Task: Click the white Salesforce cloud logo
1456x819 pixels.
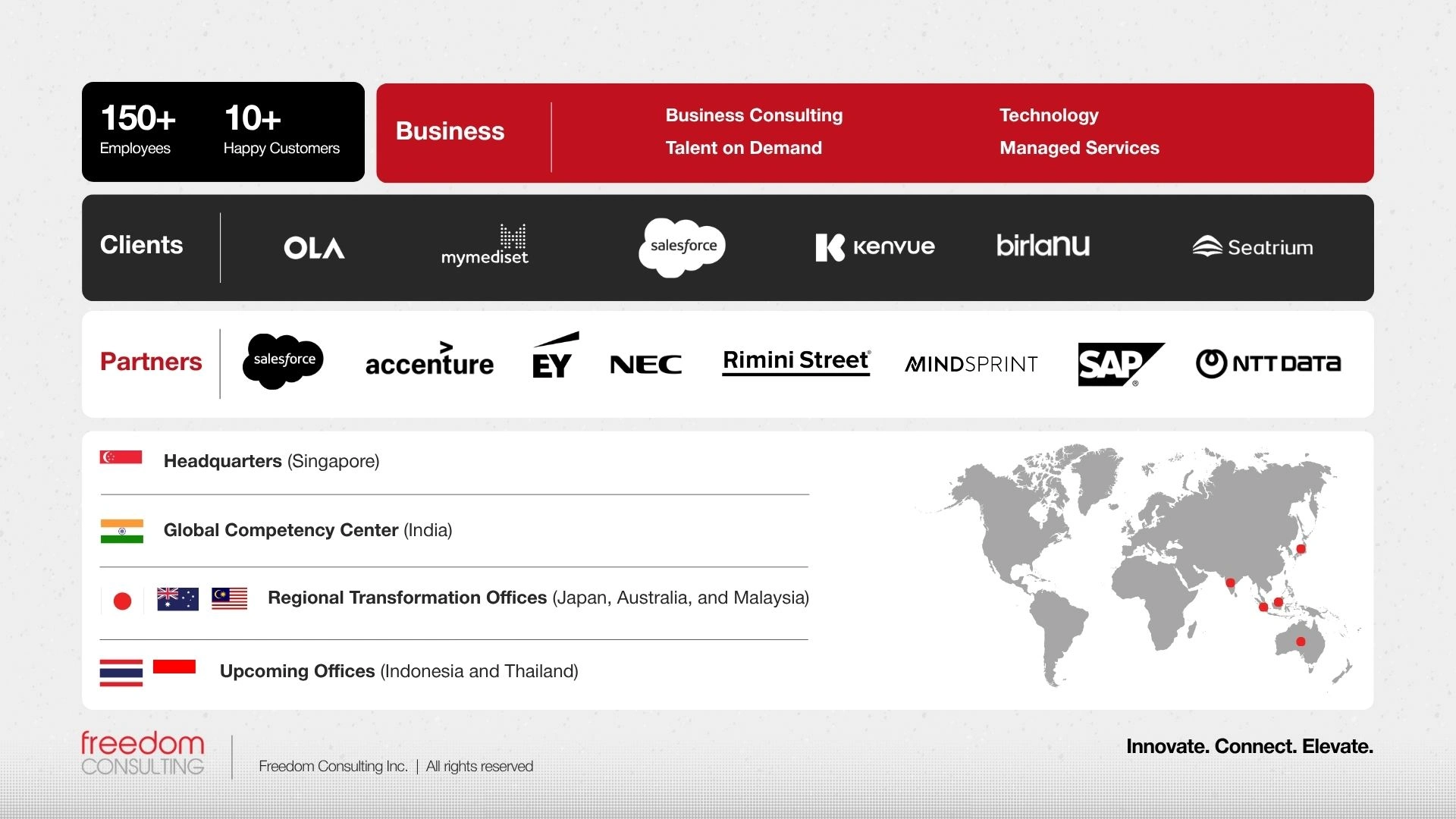Action: coord(682,246)
